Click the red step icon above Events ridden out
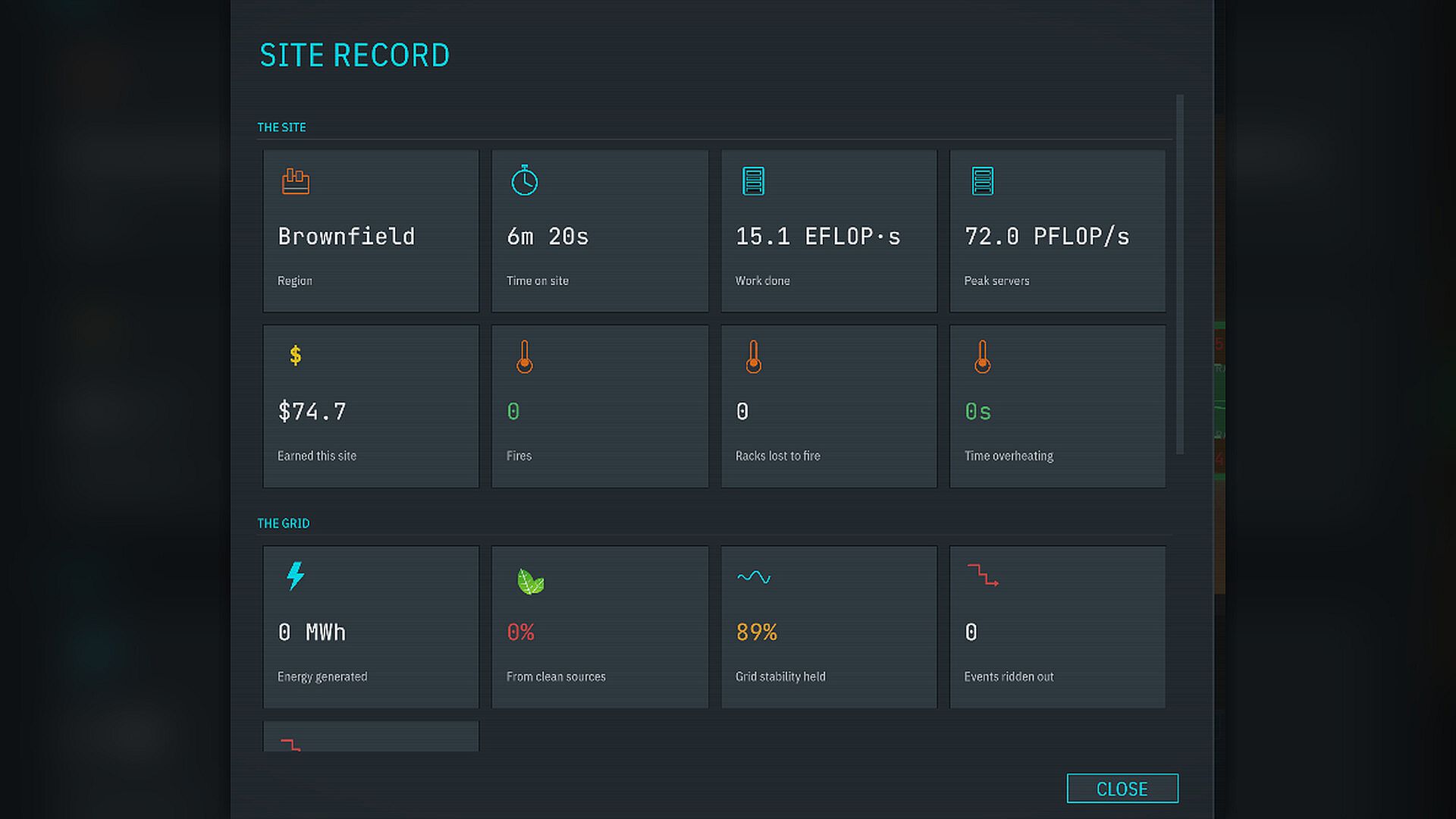The width and height of the screenshot is (1456, 819). tap(983, 576)
